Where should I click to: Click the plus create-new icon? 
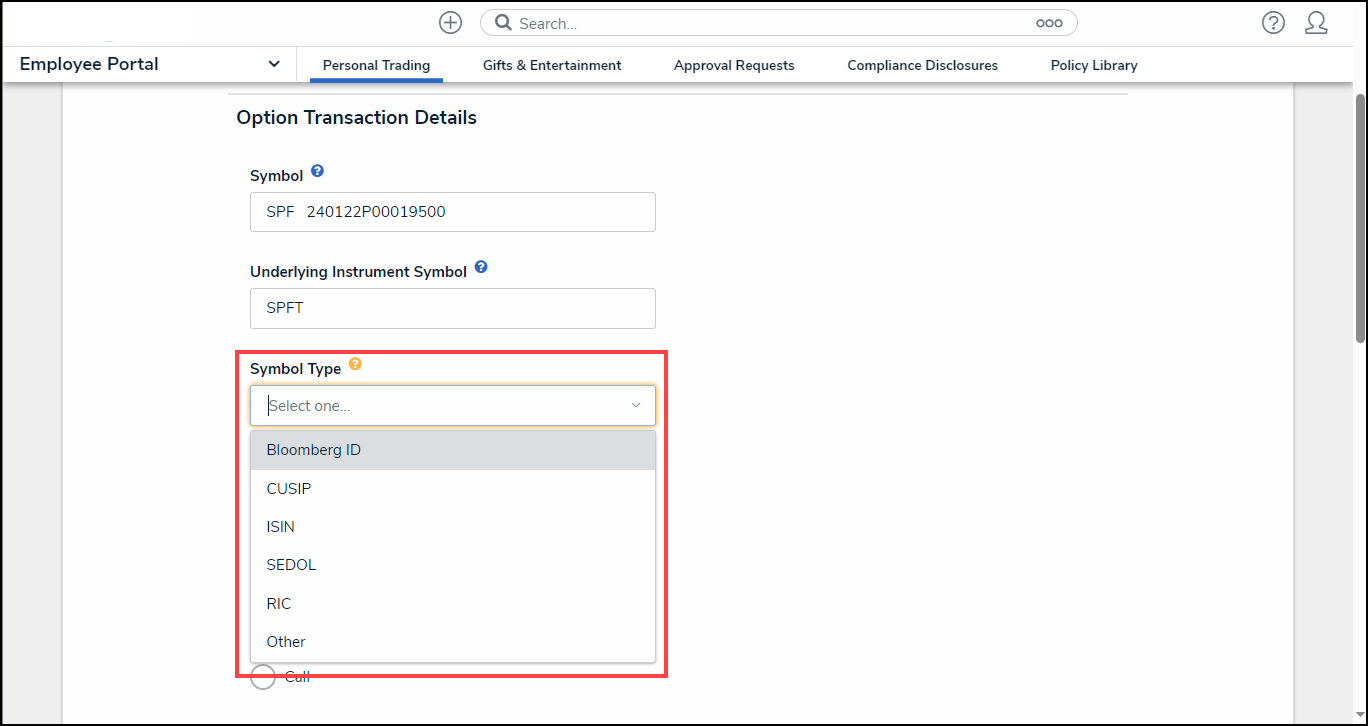450,23
